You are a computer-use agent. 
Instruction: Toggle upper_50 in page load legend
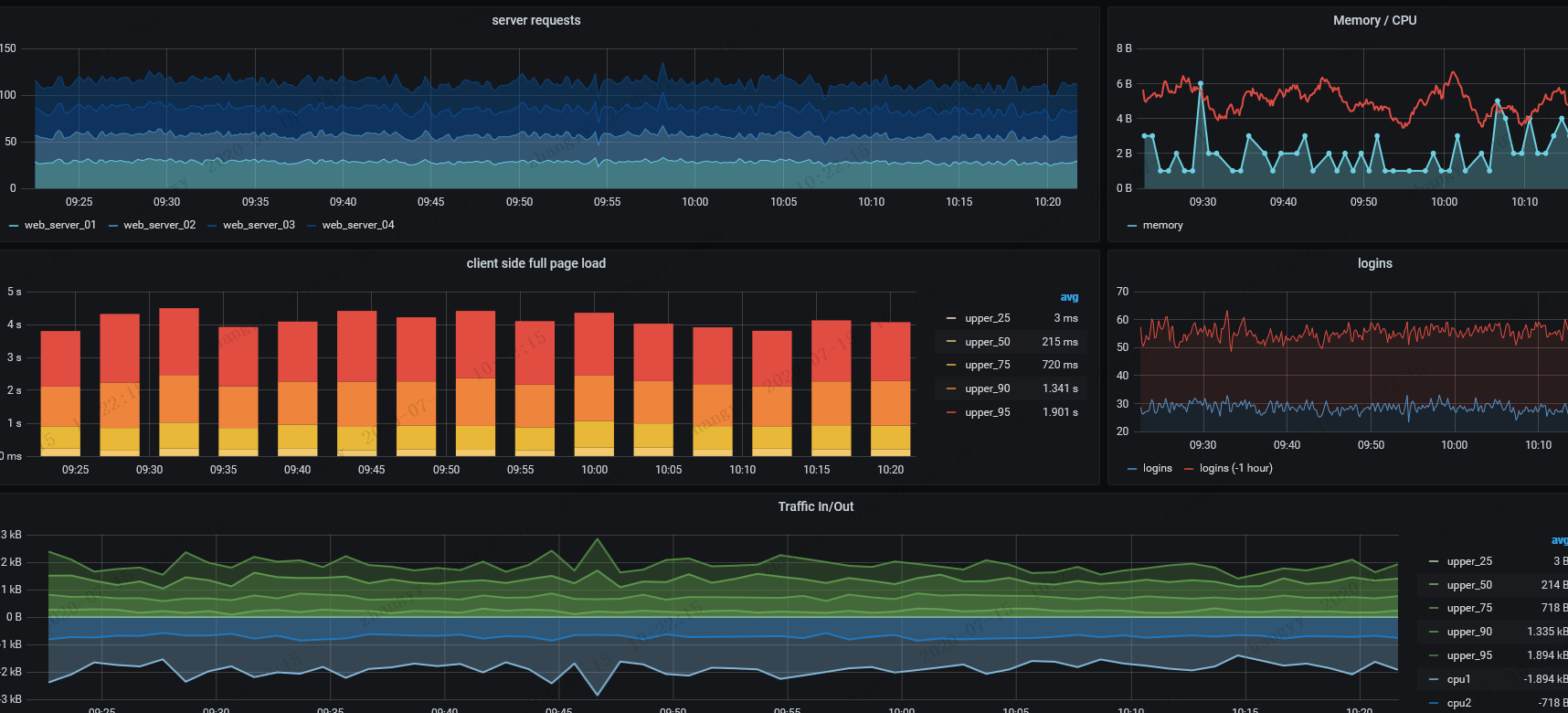tap(988, 342)
